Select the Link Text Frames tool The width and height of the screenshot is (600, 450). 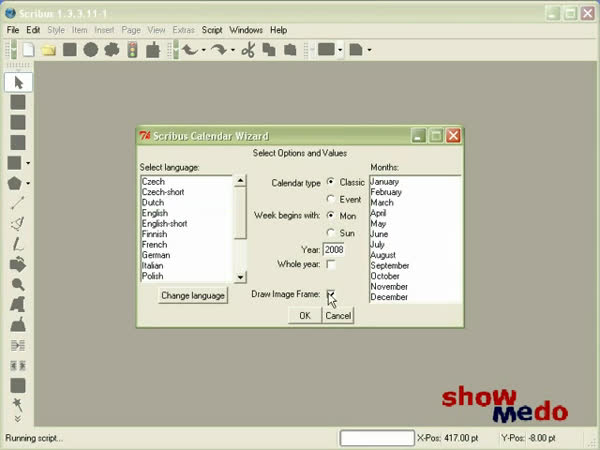pyautogui.click(x=18, y=346)
